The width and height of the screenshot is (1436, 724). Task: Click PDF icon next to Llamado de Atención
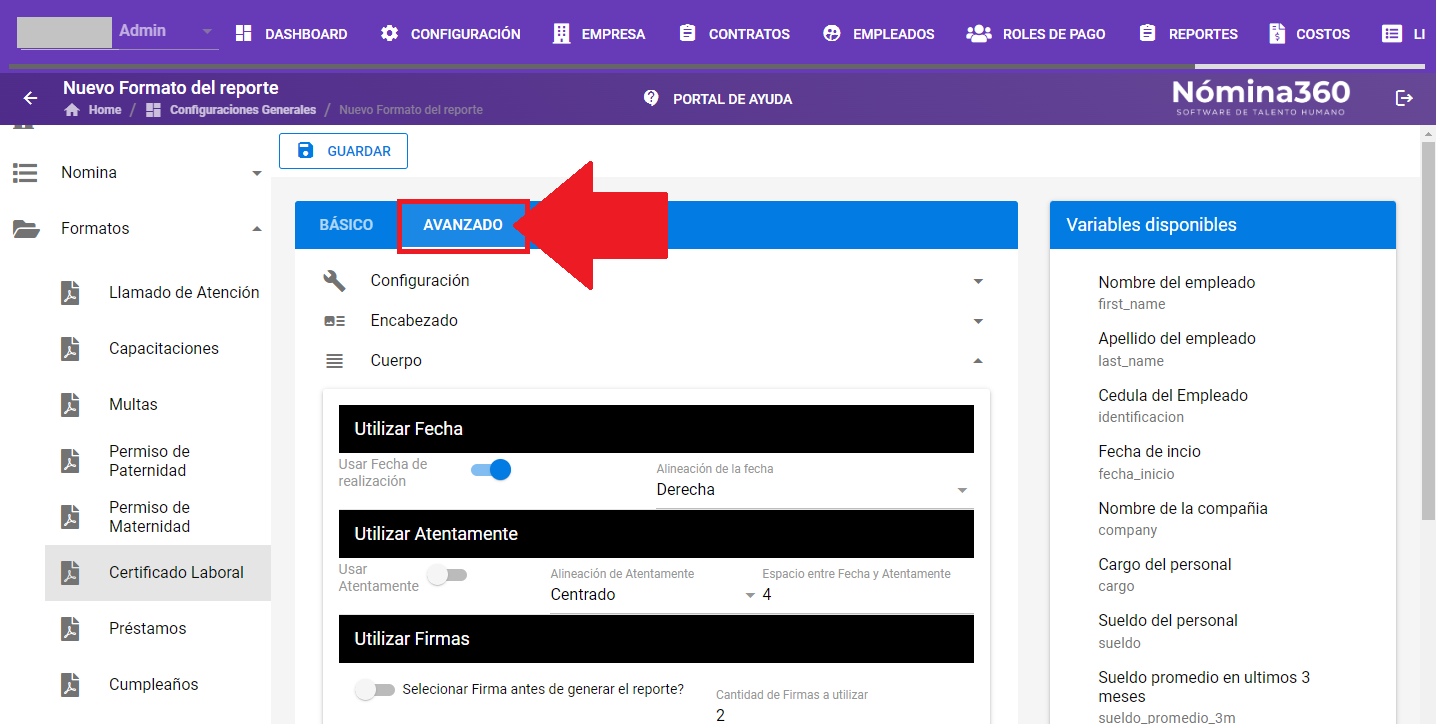tap(70, 293)
